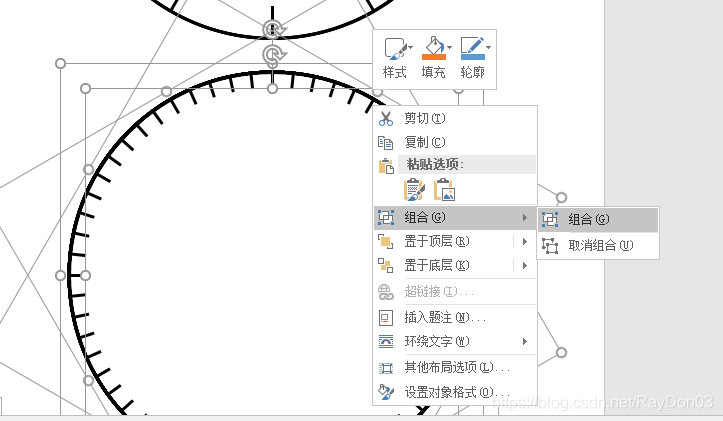
Task: Click the layout options icon
Action: [385, 368]
